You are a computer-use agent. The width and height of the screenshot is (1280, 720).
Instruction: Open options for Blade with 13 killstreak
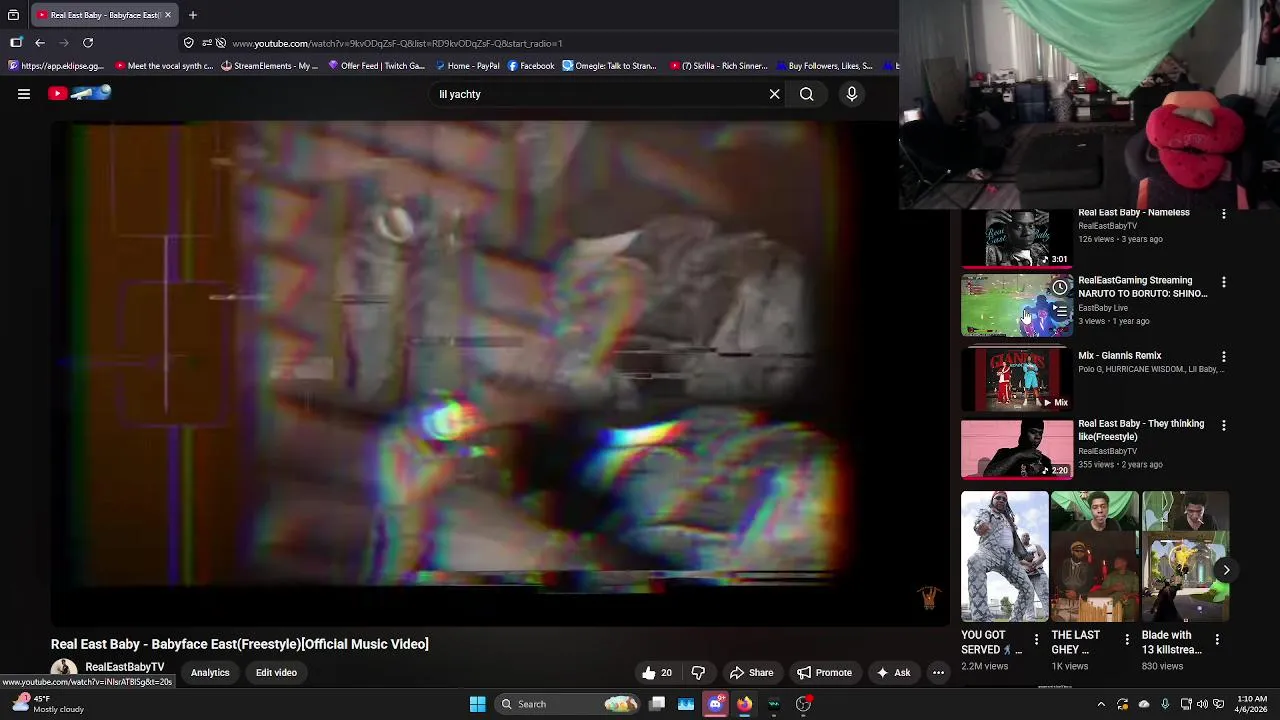pyautogui.click(x=1217, y=640)
